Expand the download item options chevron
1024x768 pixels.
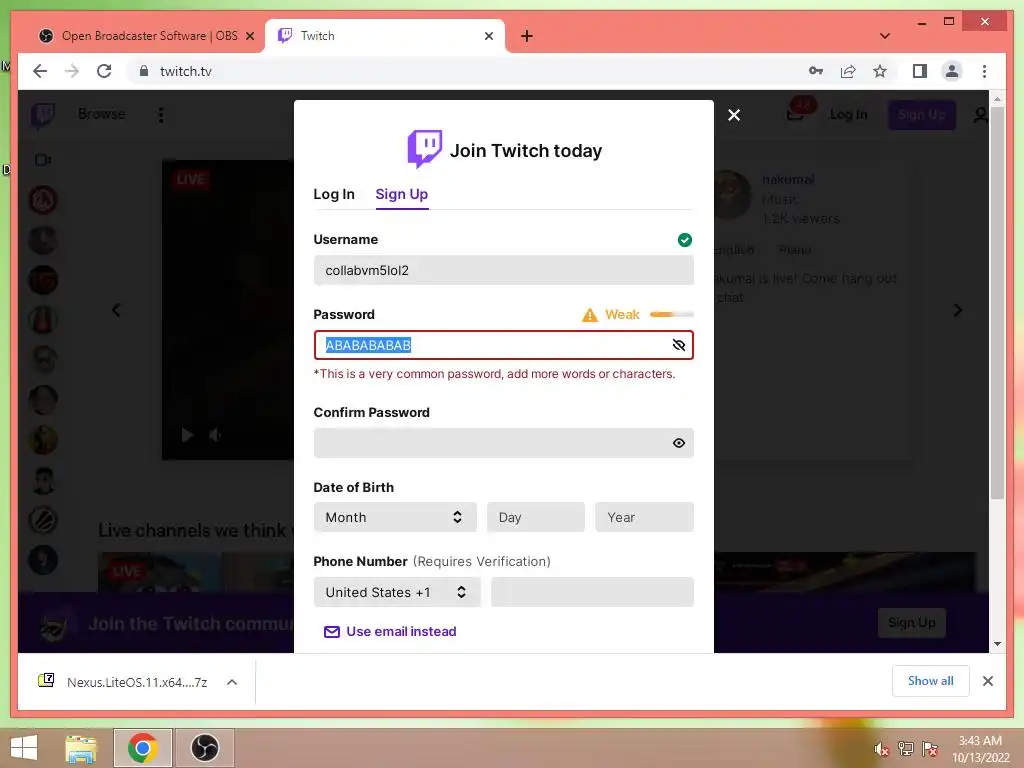(x=232, y=682)
